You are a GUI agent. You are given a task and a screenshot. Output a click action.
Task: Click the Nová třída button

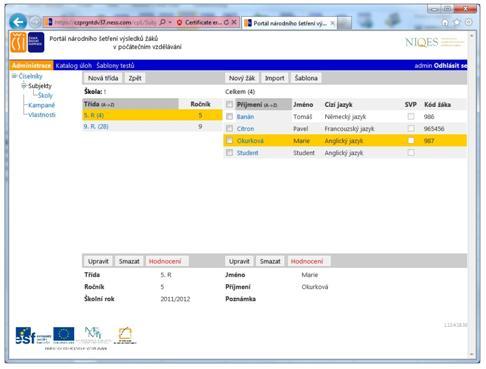click(103, 78)
